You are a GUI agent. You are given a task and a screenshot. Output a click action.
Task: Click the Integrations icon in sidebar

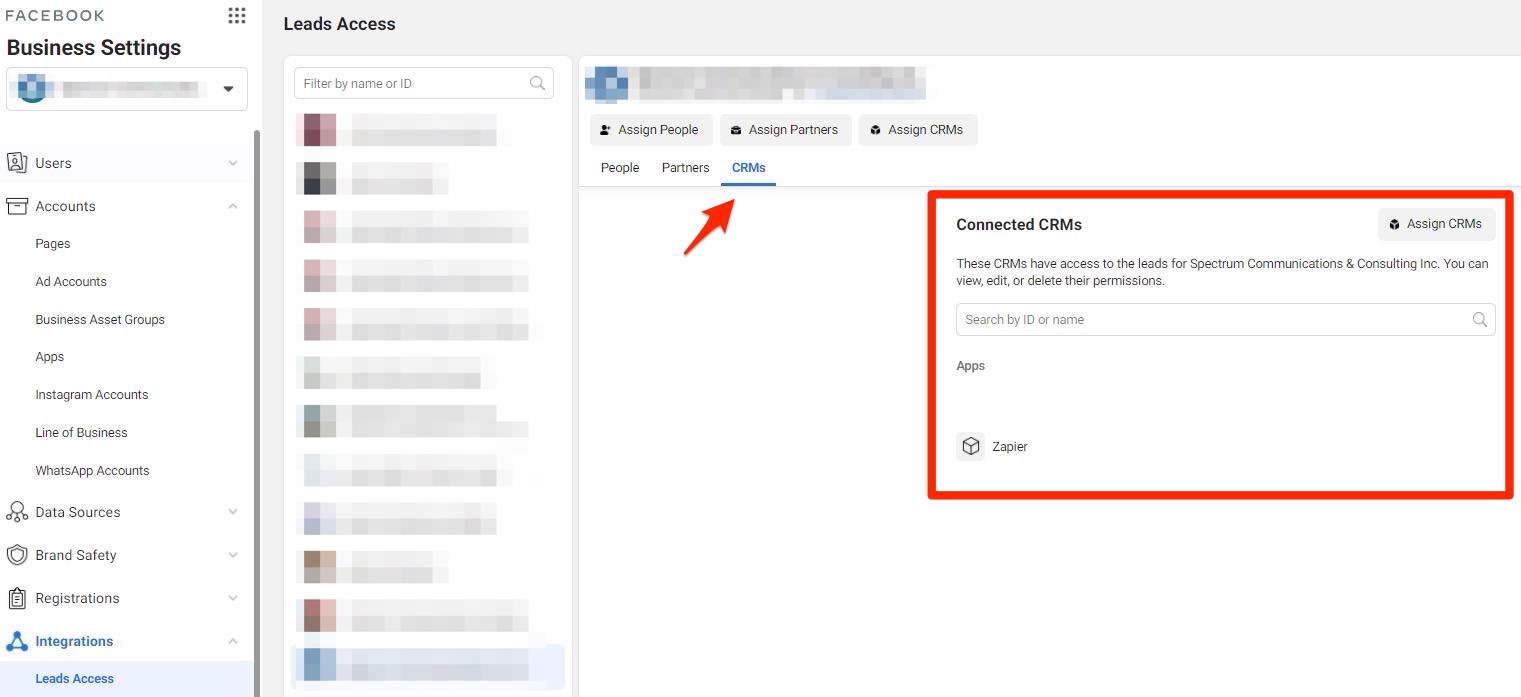17,641
